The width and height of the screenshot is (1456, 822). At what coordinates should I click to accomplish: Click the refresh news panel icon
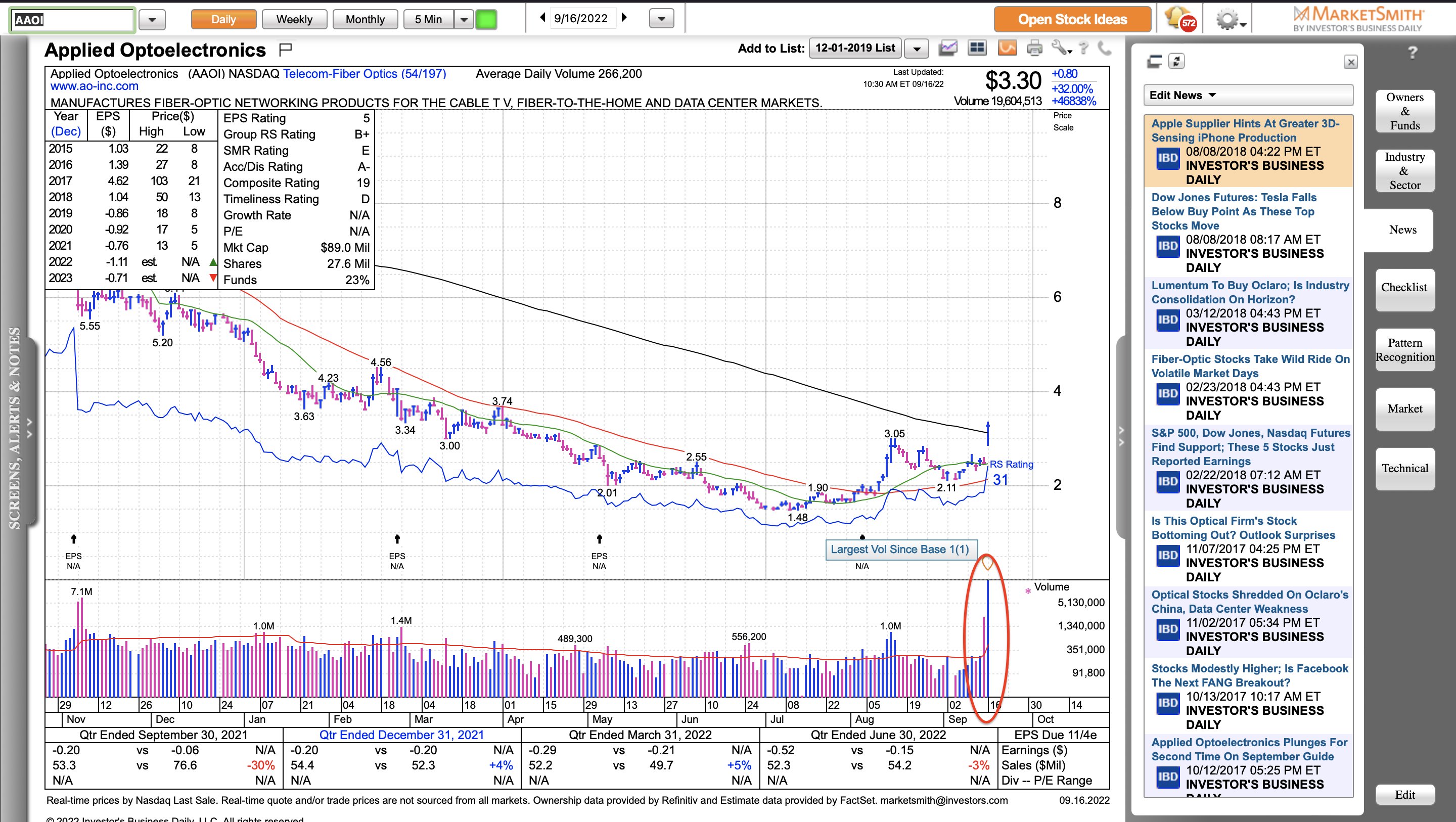pyautogui.click(x=1177, y=62)
